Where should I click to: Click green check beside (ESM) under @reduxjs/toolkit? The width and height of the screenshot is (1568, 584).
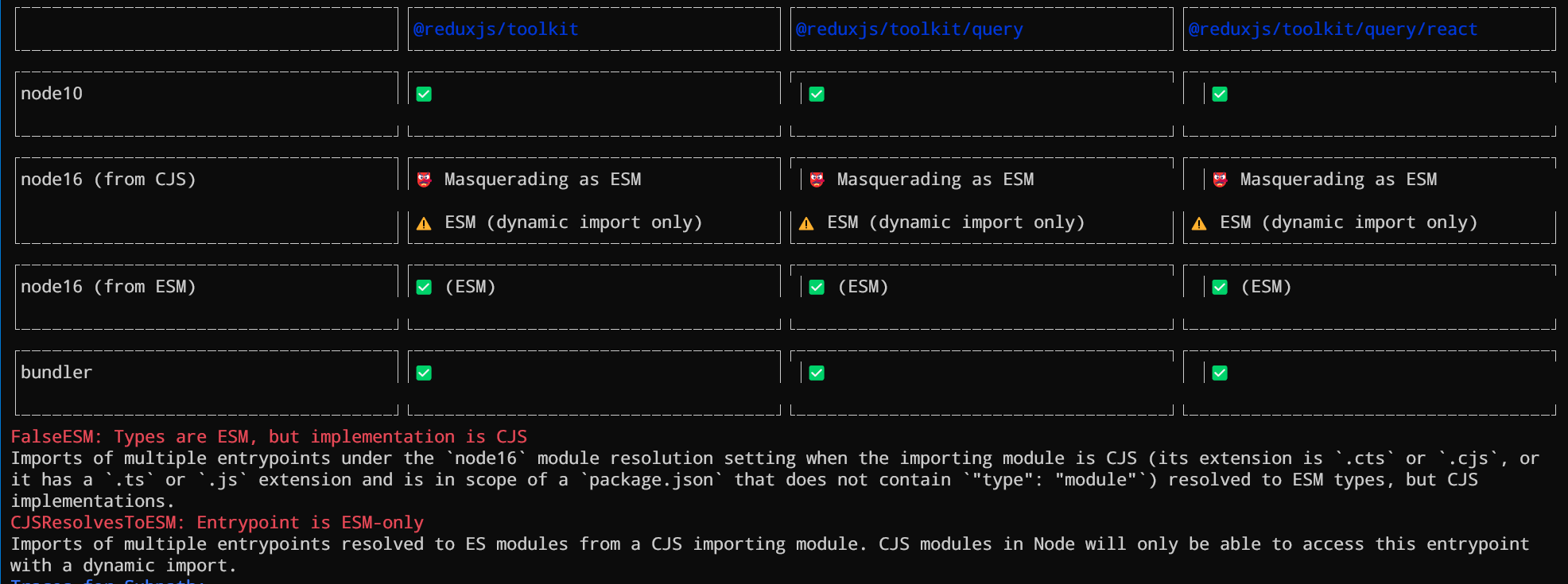tap(424, 287)
